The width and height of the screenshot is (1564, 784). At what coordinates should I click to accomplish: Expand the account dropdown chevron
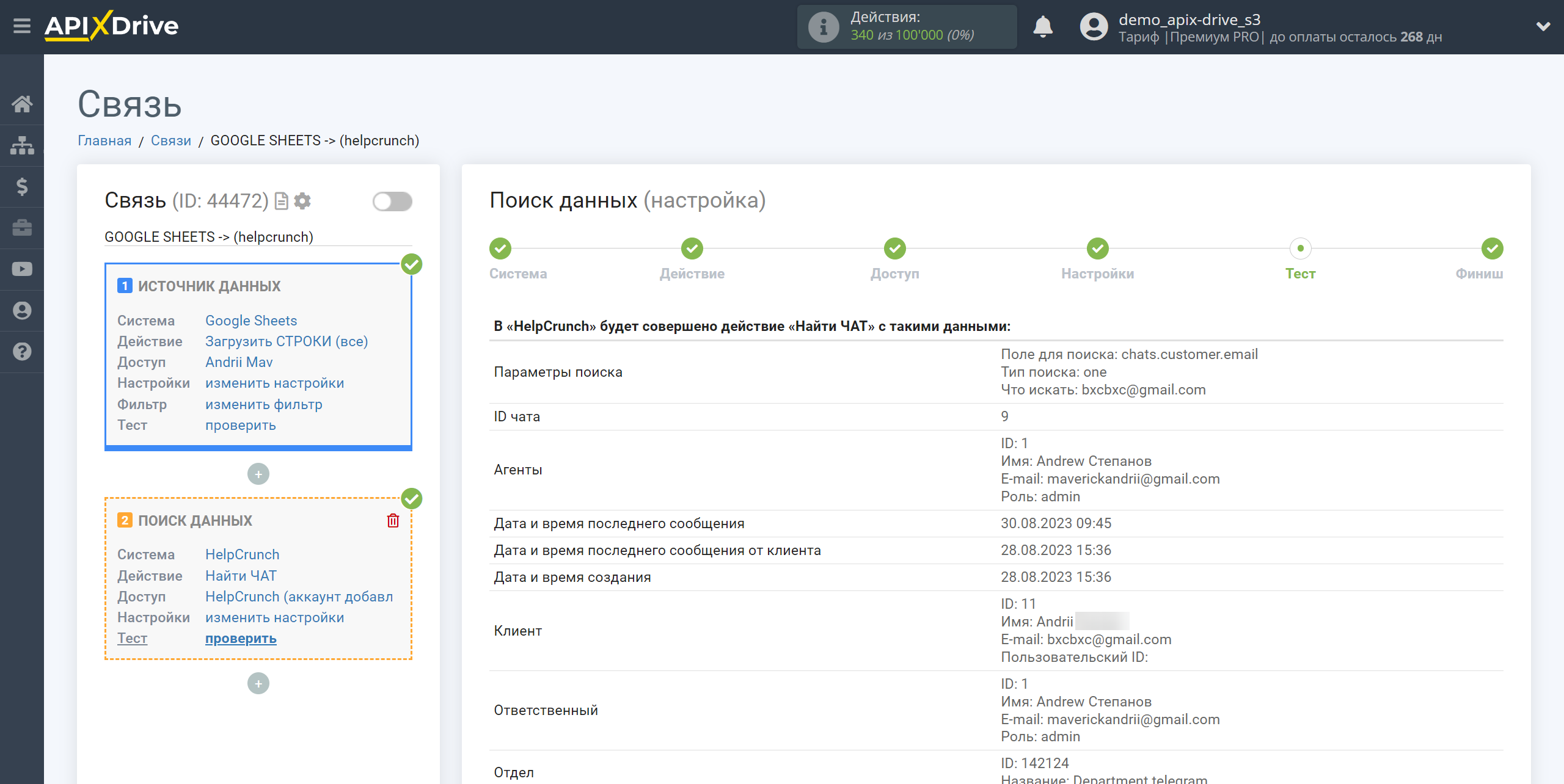click(1543, 26)
